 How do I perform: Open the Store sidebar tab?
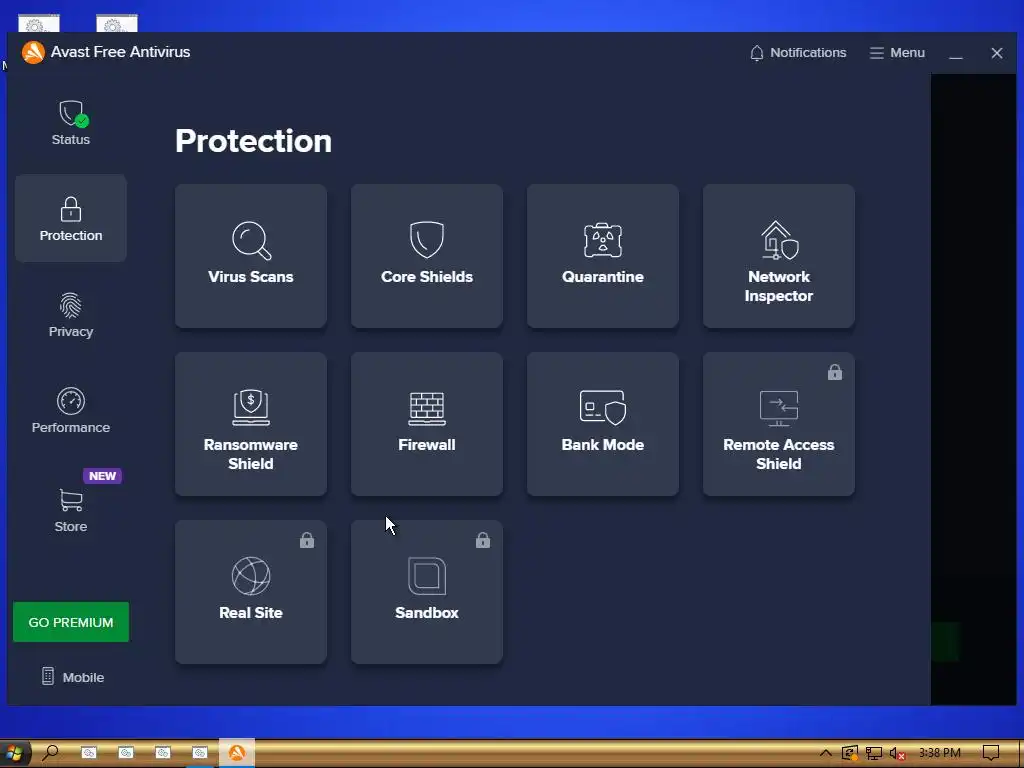71,509
